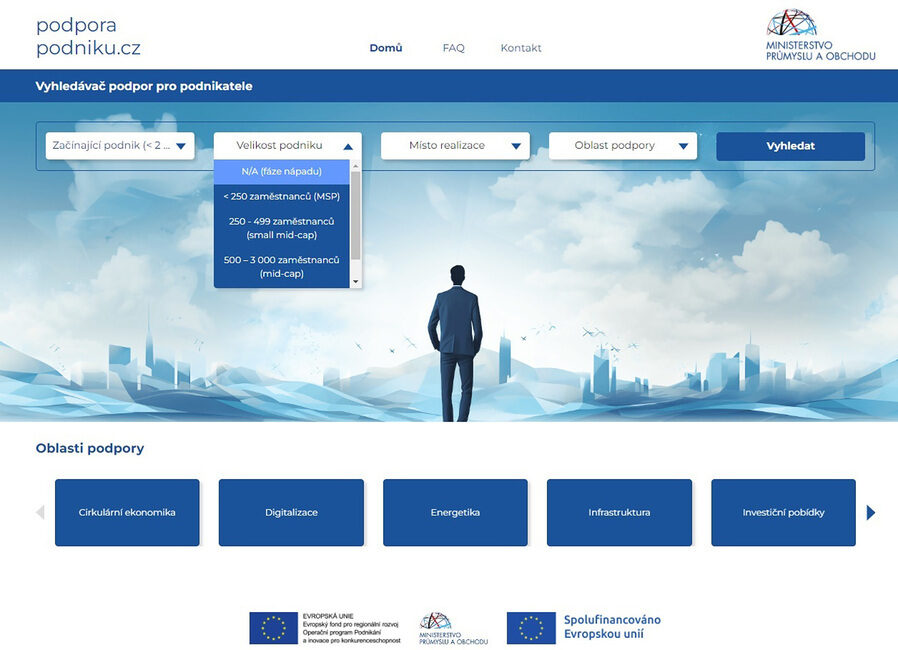
Task: Open the Začínající podnik dropdown
Action: [x=120, y=146]
